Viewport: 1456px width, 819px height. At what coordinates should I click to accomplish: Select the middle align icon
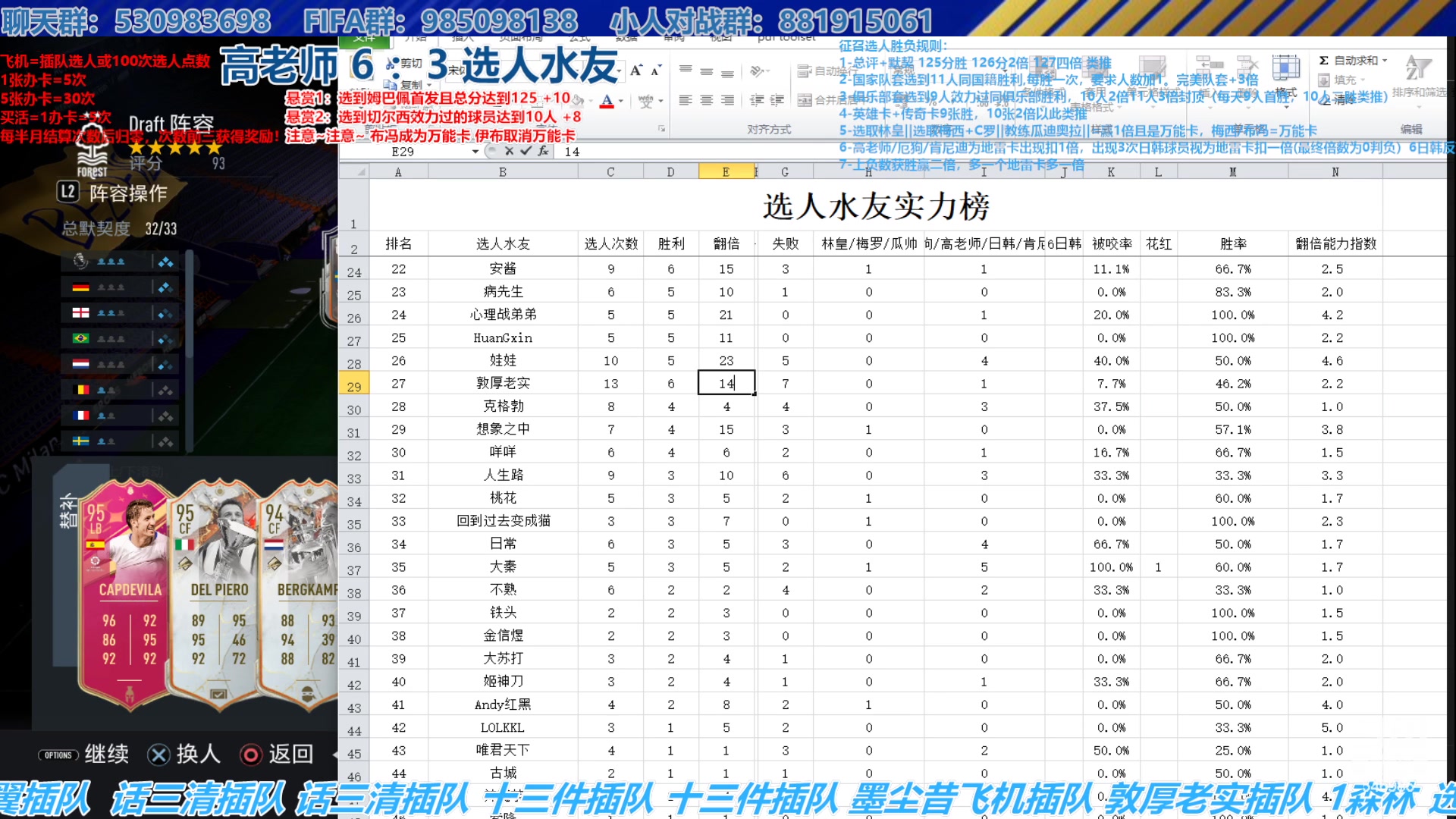(x=707, y=72)
